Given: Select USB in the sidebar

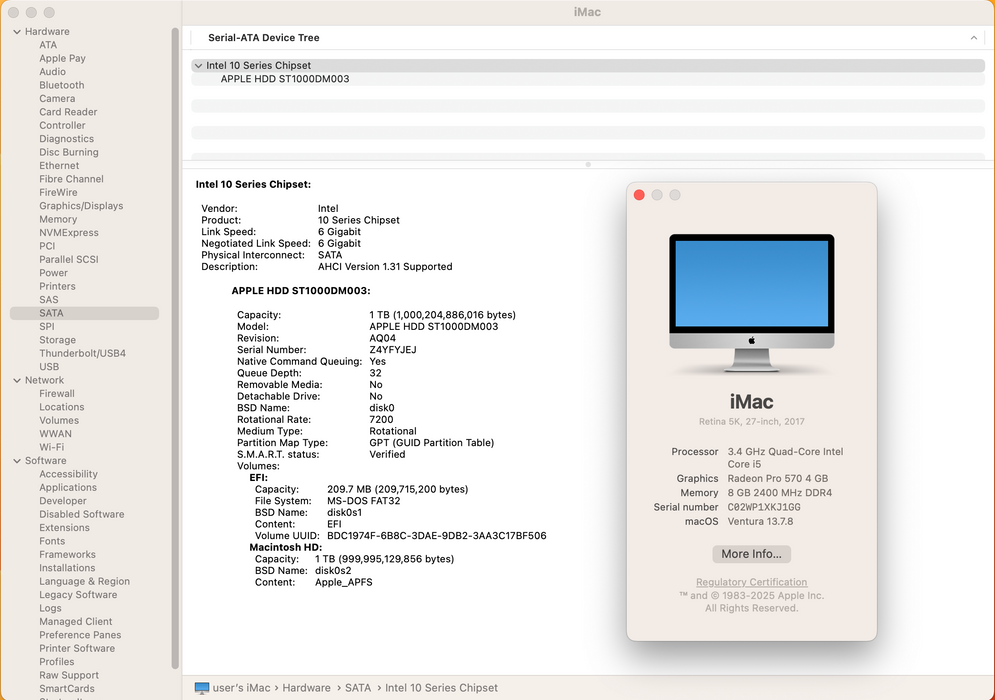Looking at the screenshot, I should (x=49, y=367).
